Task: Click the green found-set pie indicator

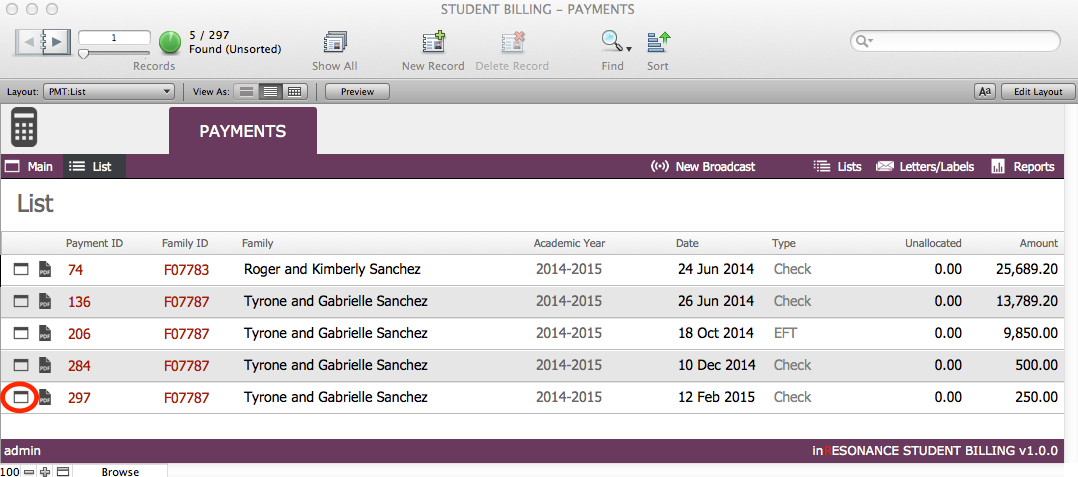Action: [x=170, y=42]
